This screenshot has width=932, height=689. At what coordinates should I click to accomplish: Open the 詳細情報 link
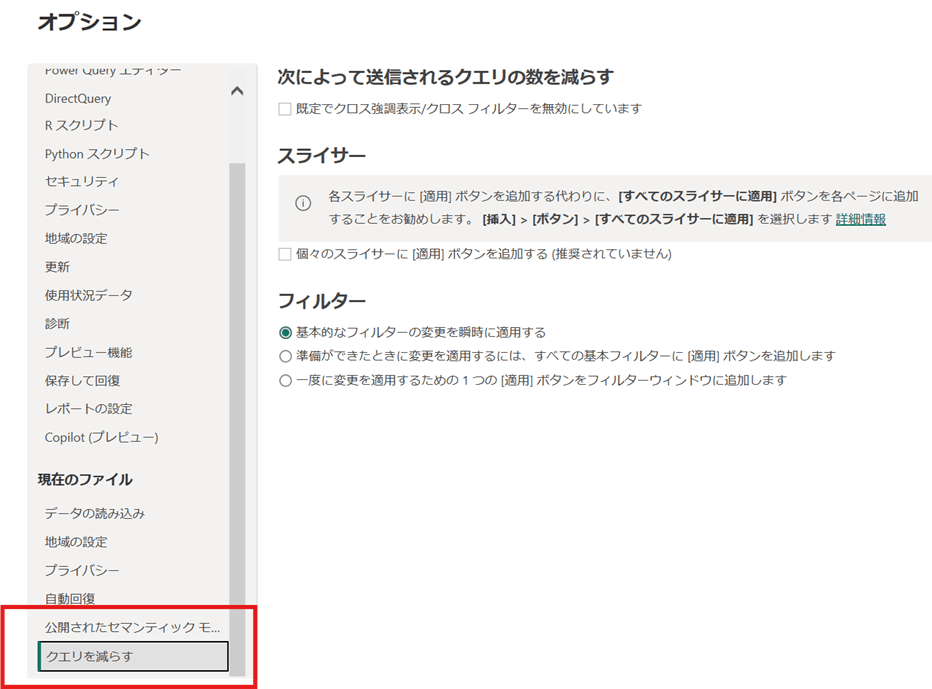860,219
